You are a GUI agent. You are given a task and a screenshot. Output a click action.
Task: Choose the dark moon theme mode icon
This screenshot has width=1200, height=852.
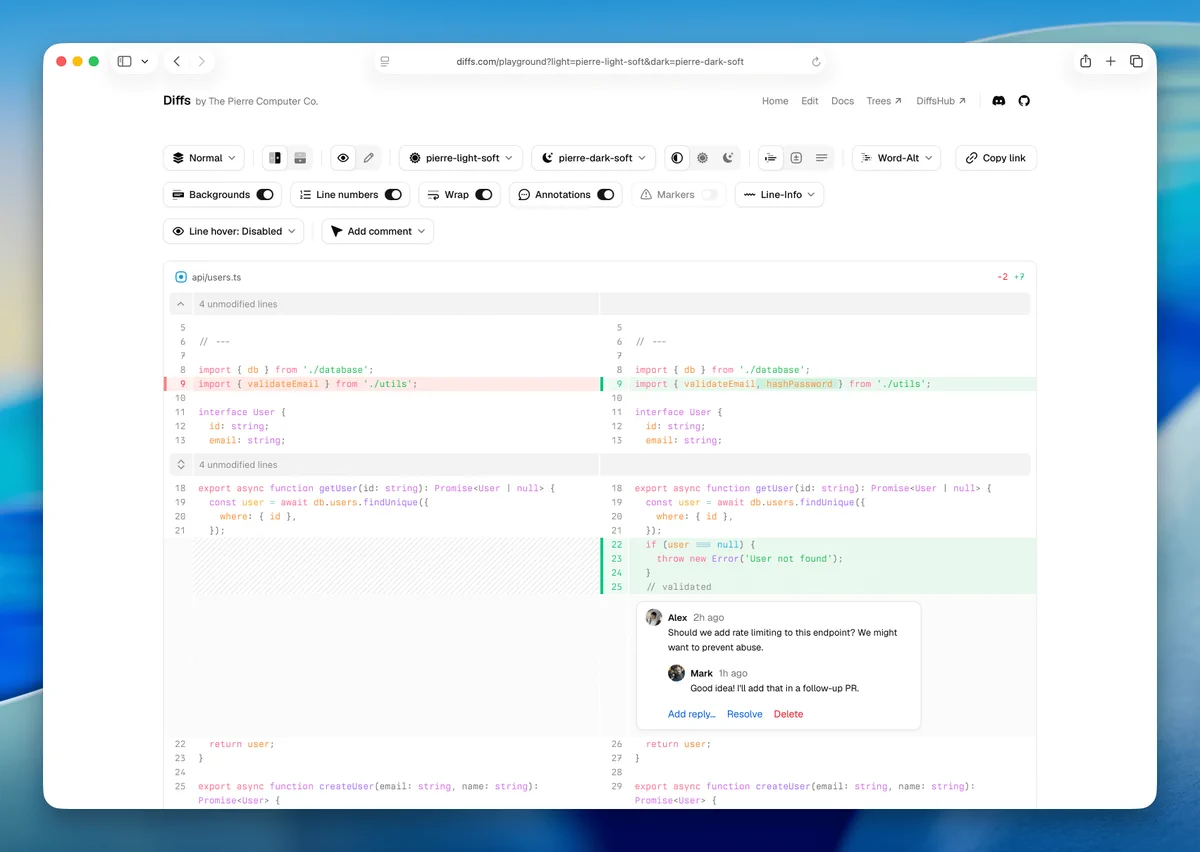(x=728, y=158)
